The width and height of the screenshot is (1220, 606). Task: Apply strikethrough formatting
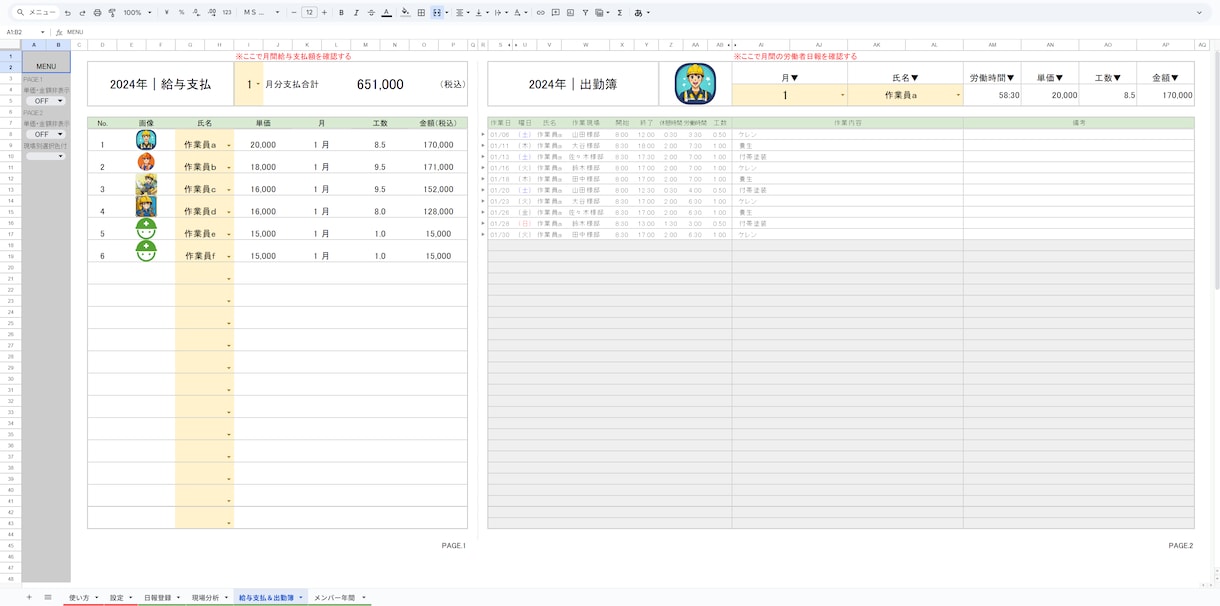coord(371,13)
